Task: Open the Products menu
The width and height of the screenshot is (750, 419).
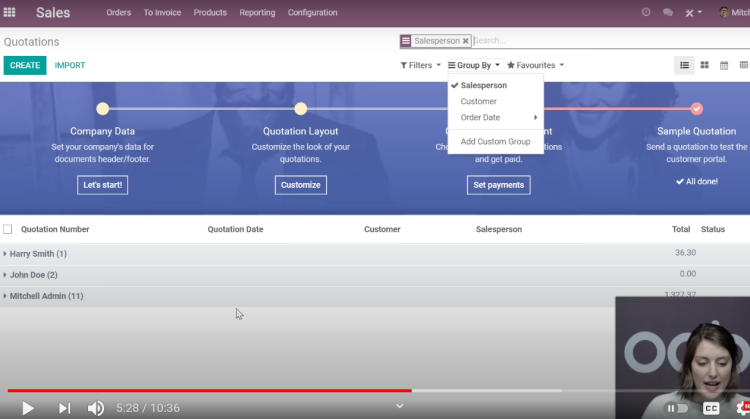Action: coord(210,12)
